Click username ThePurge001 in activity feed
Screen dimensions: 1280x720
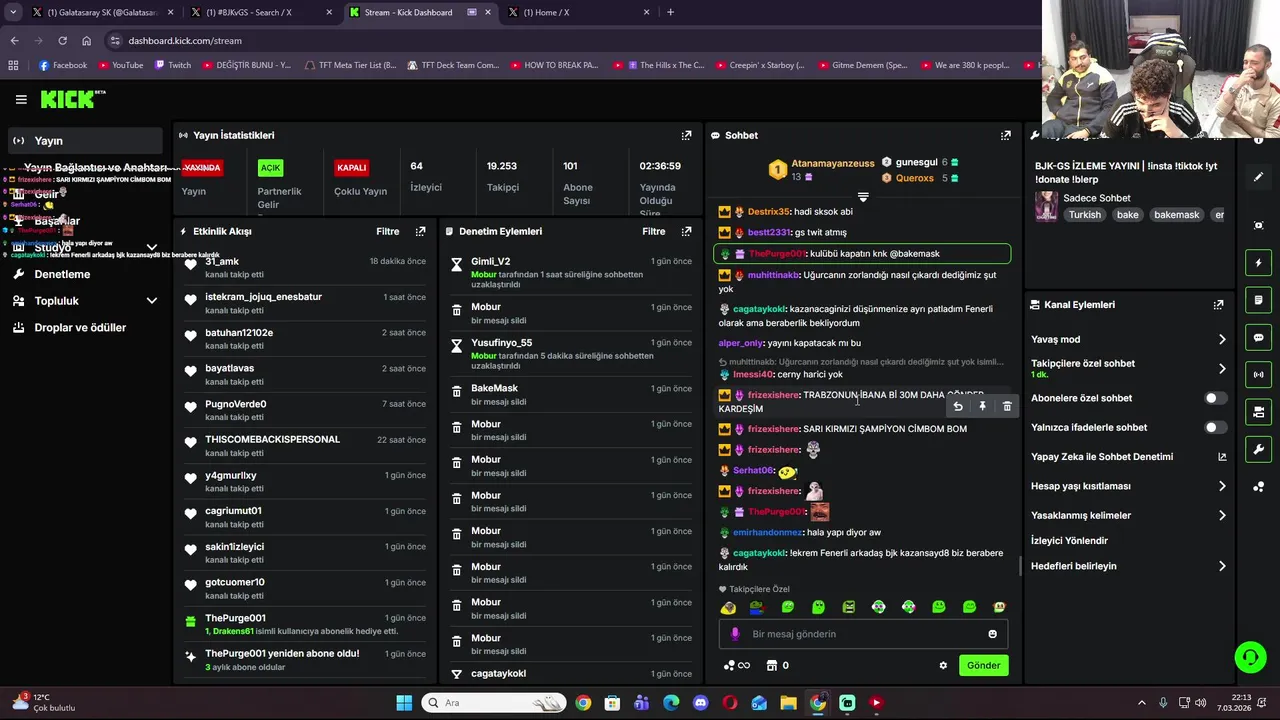coord(235,618)
